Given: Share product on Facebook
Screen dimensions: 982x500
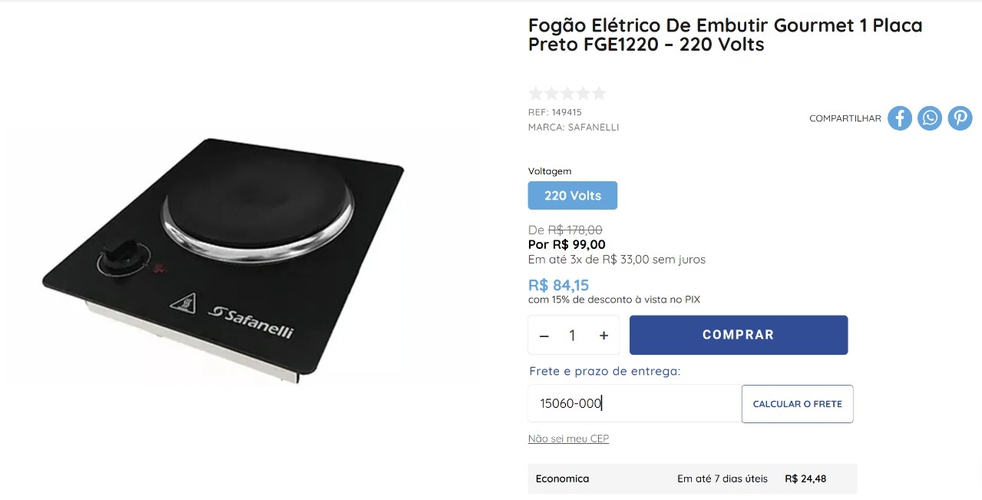Looking at the screenshot, I should click(x=899, y=118).
